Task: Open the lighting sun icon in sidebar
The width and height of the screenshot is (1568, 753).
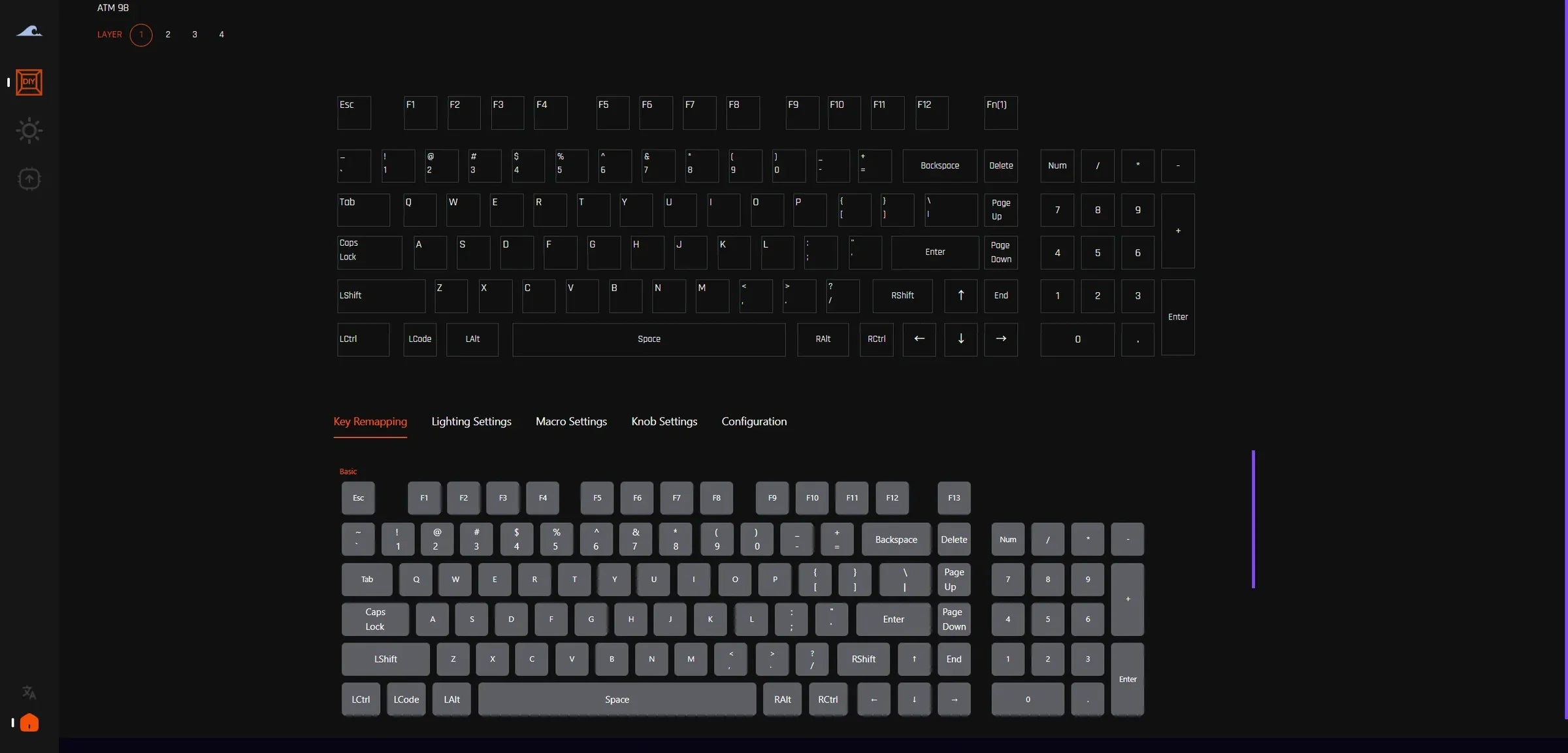Action: click(29, 131)
